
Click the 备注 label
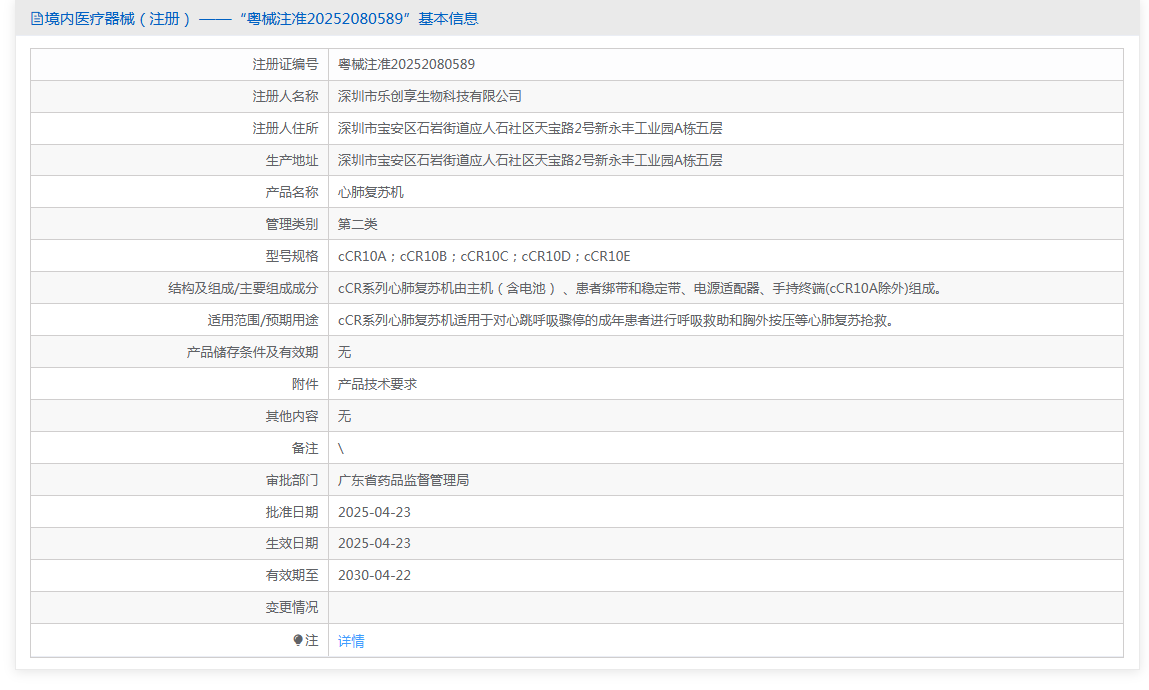tap(305, 448)
